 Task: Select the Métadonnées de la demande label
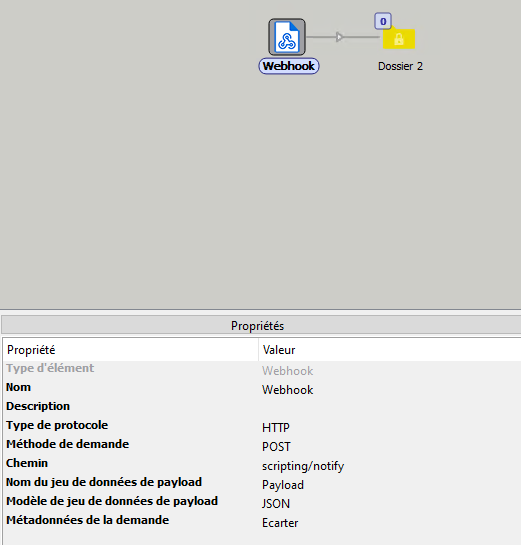point(88,520)
